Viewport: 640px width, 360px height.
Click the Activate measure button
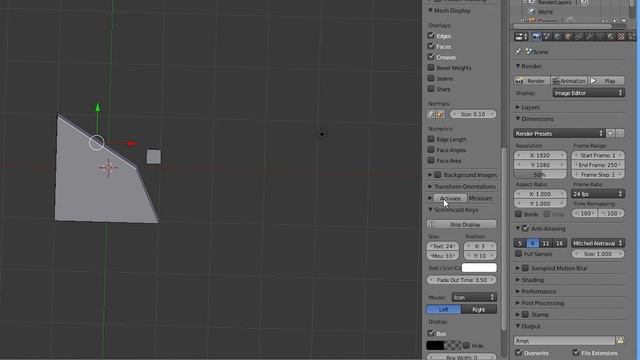click(x=450, y=198)
